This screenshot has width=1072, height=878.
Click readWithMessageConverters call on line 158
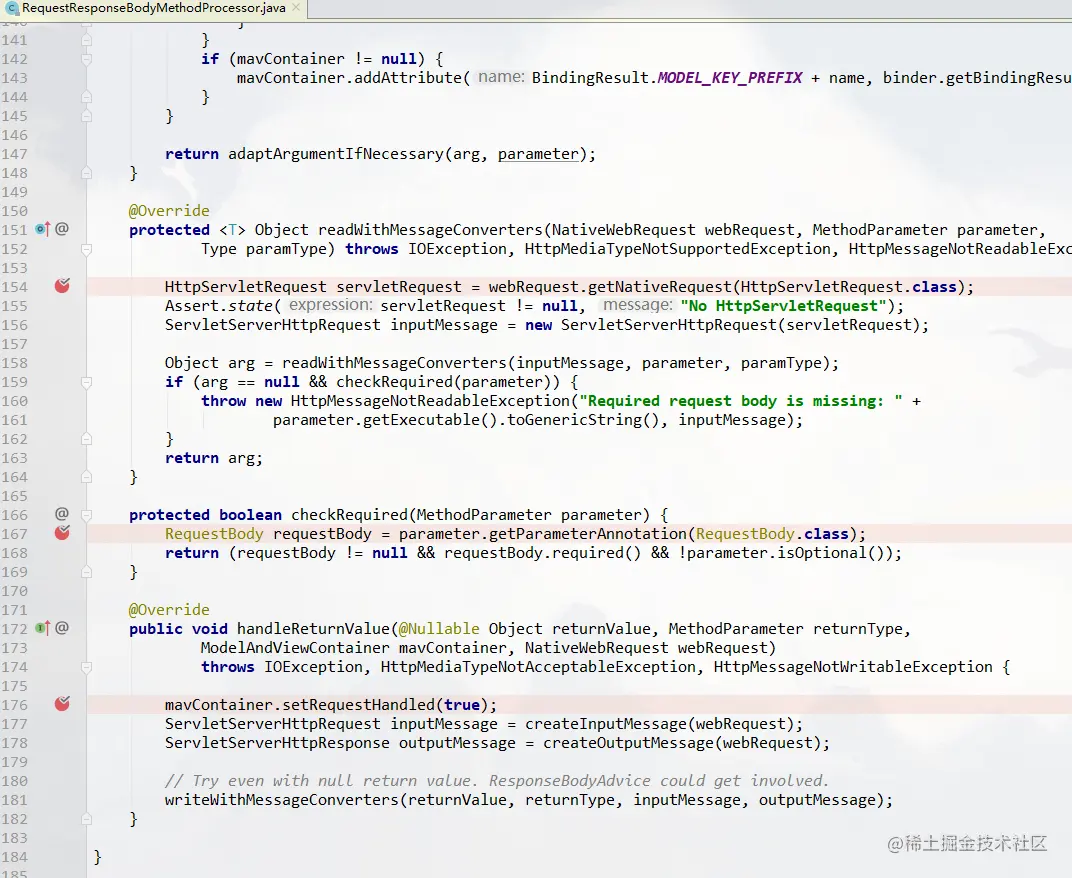click(x=394, y=363)
